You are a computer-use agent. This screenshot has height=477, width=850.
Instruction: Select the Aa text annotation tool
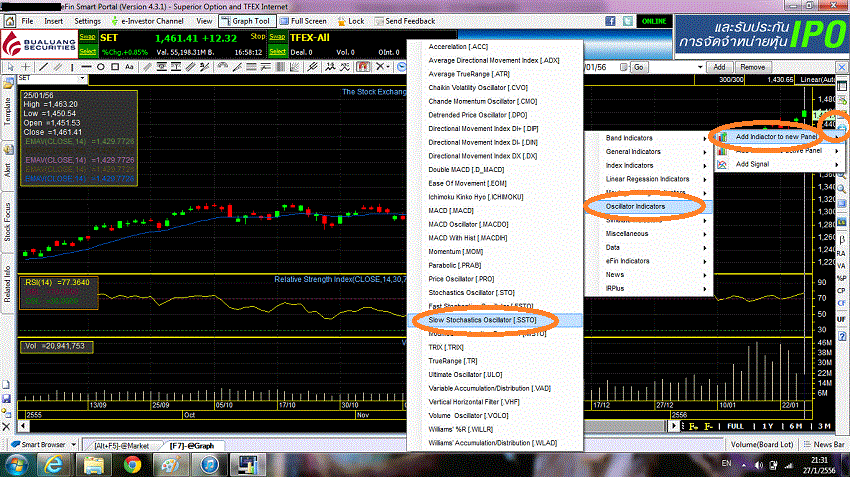129,67
